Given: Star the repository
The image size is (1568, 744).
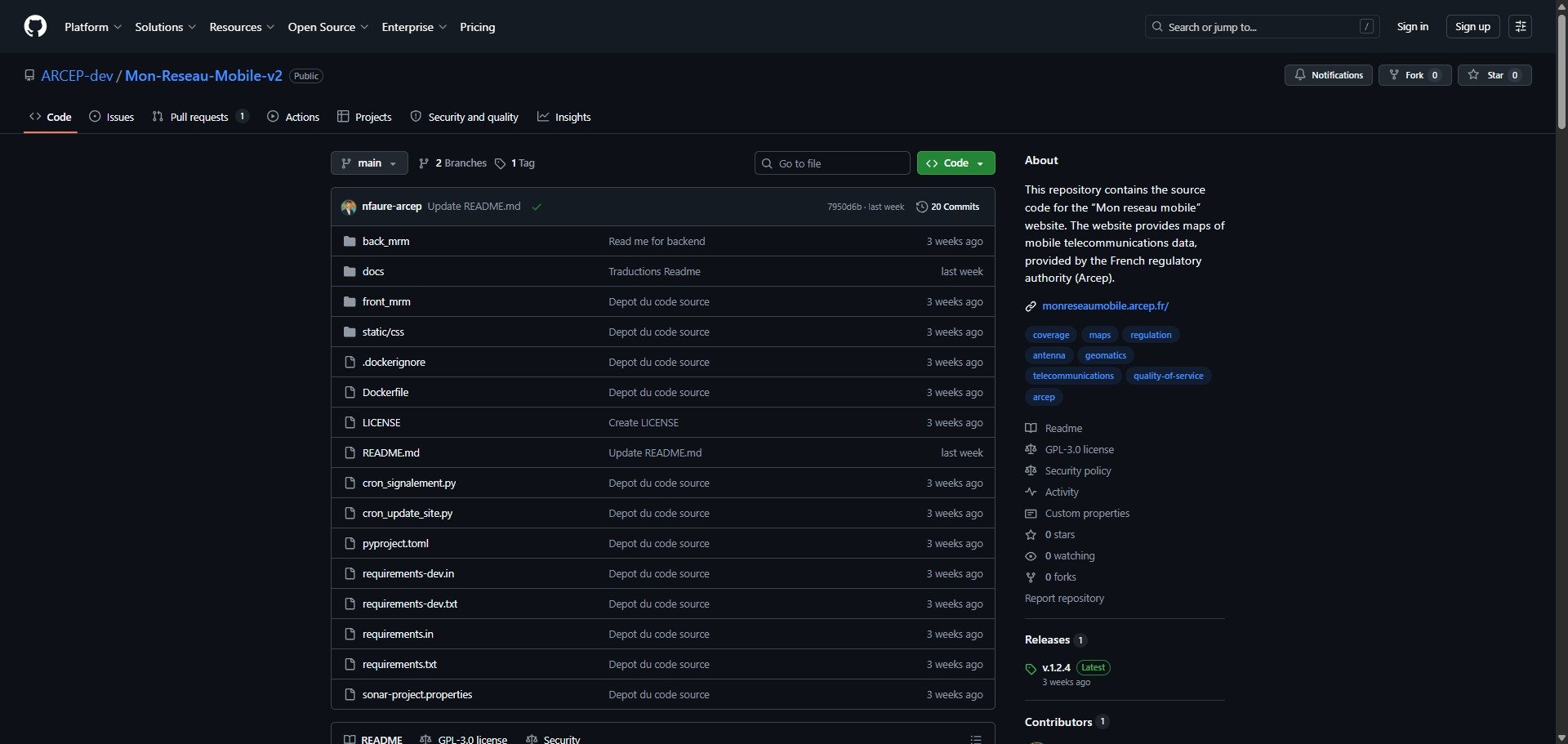Looking at the screenshot, I should click(x=1494, y=75).
